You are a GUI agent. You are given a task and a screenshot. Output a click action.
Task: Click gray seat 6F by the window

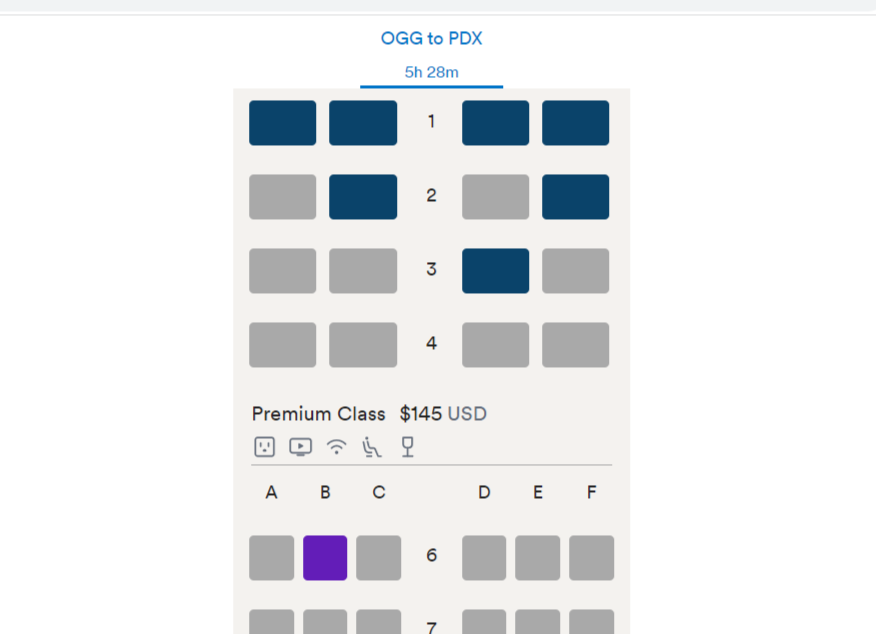(x=592, y=557)
